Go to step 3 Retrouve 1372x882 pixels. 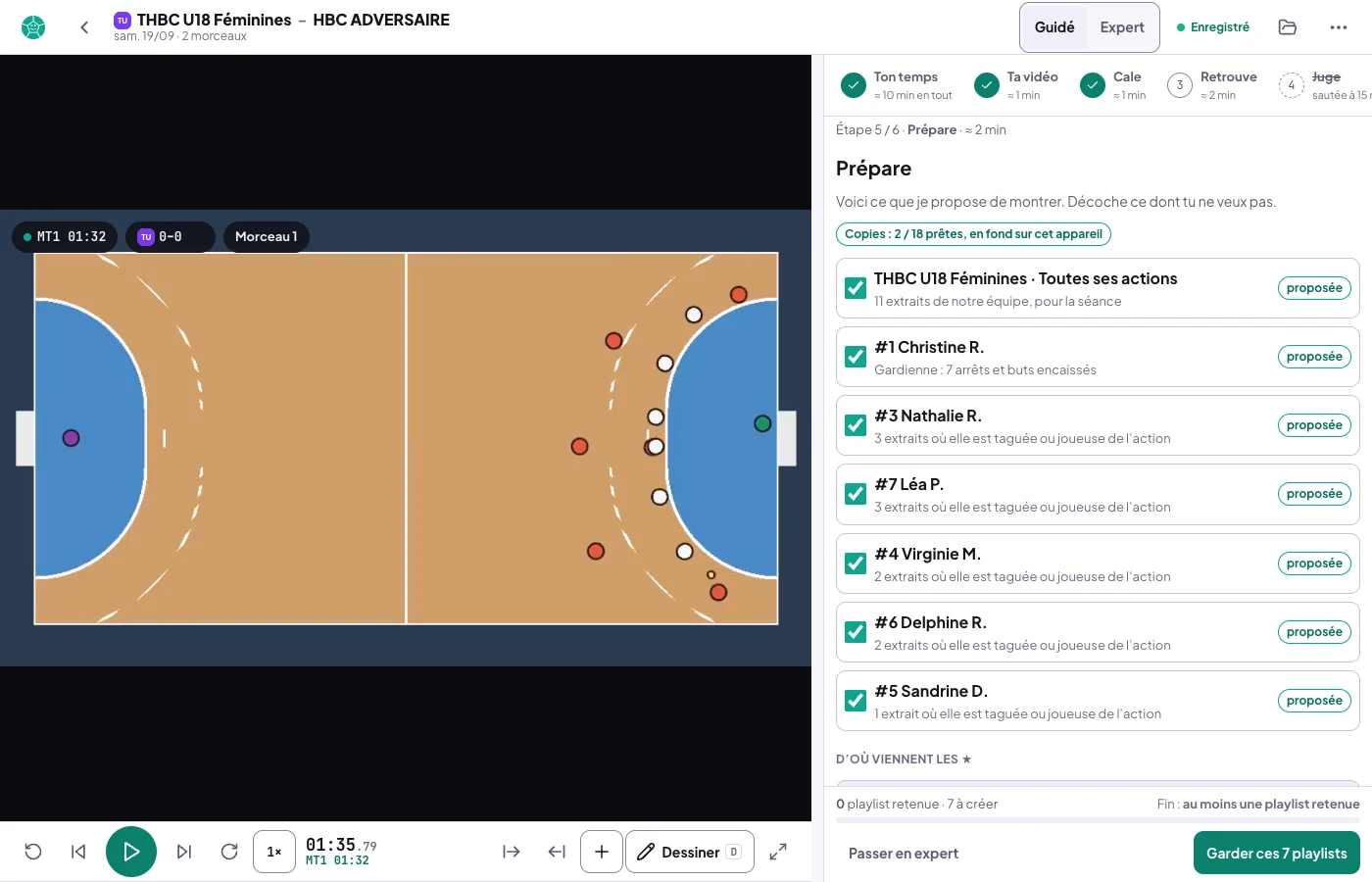pos(1212,85)
